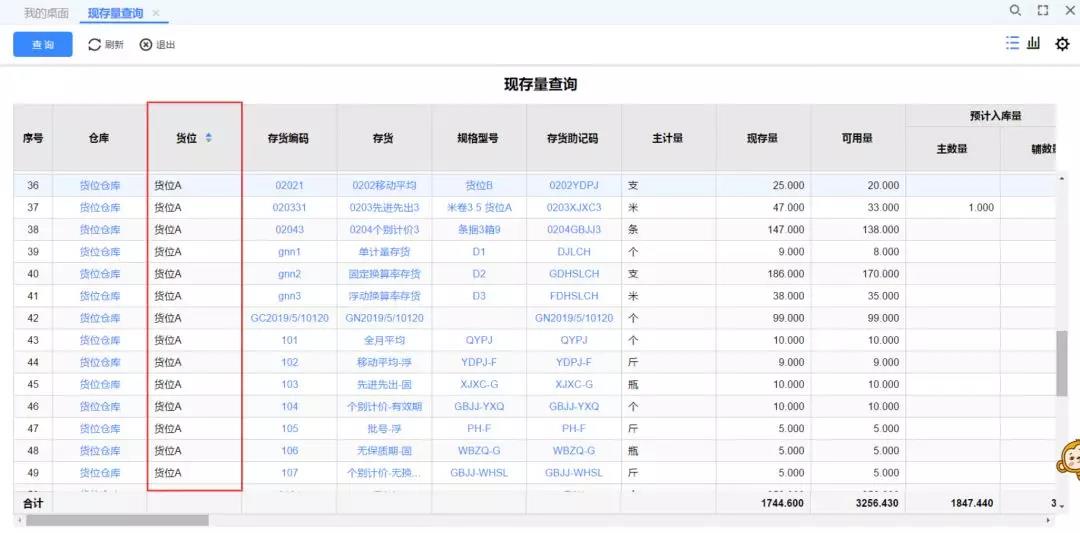Viewport: 1080px width, 533px height.
Task: Open stock code 020331 link
Action: (x=289, y=207)
